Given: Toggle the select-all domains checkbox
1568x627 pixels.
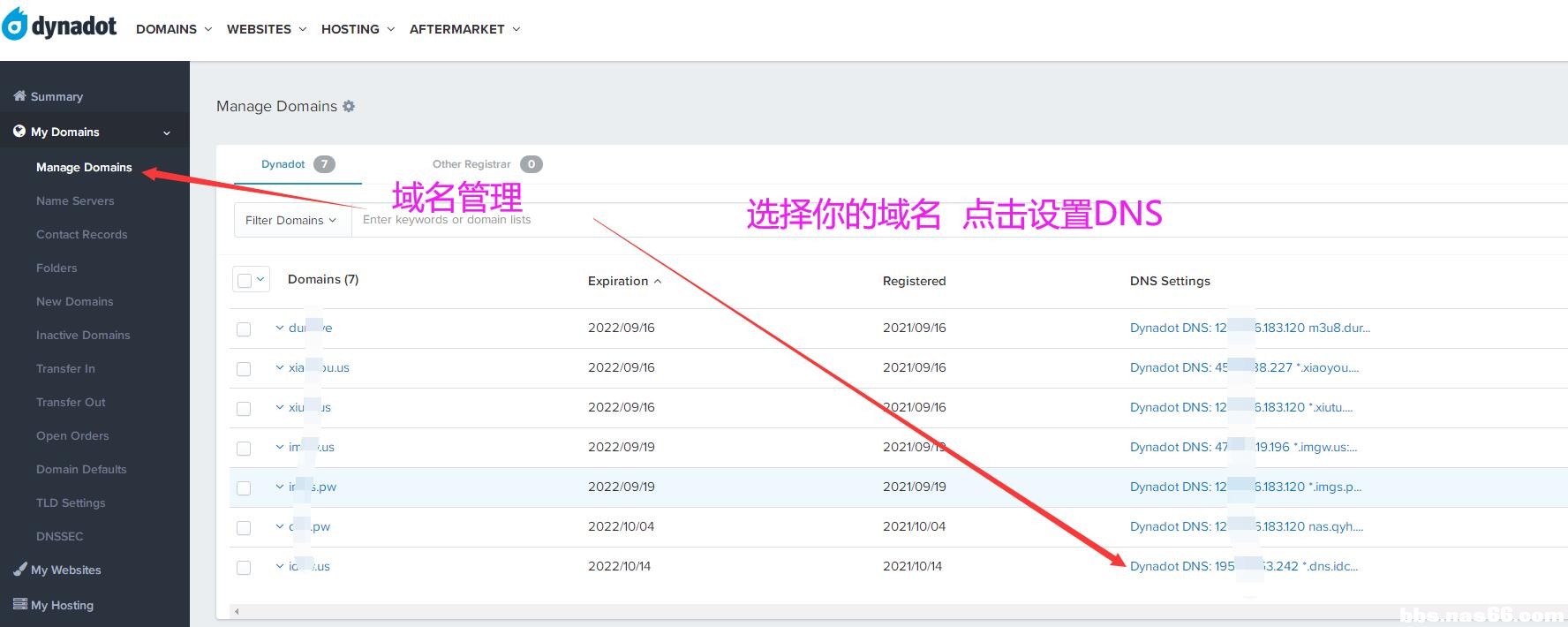Looking at the screenshot, I should tap(245, 280).
